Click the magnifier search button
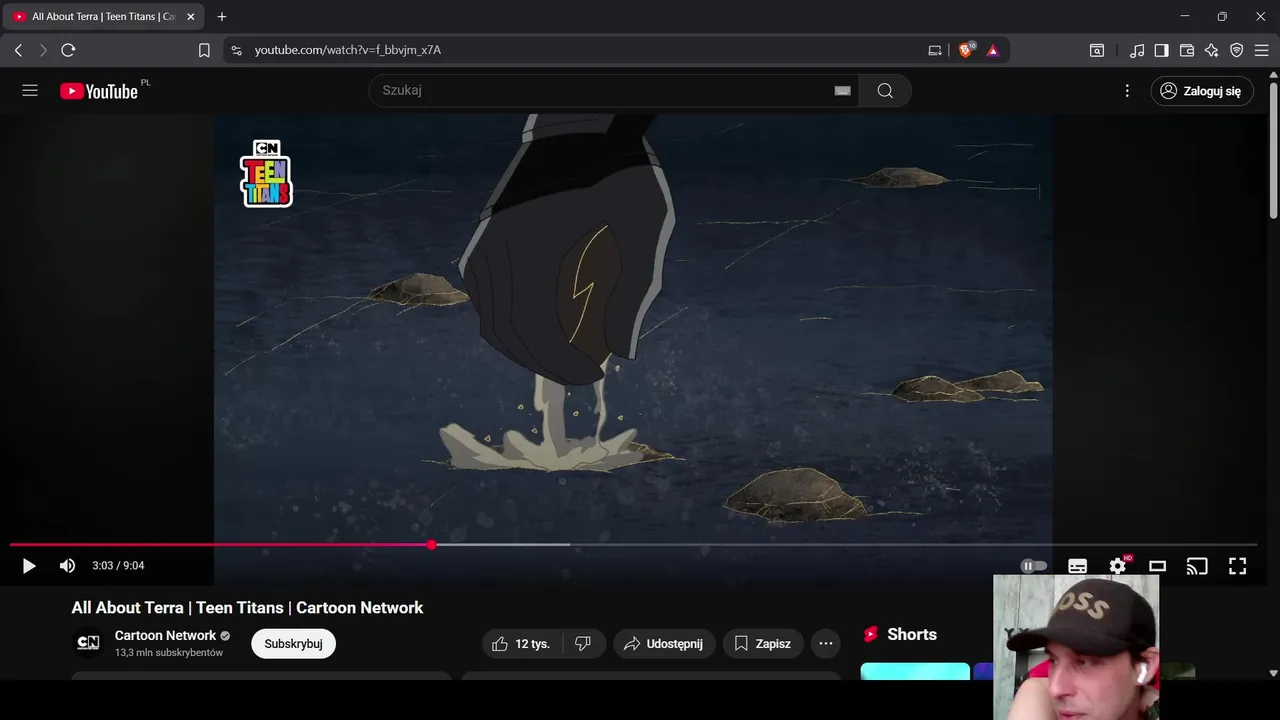The width and height of the screenshot is (1280, 720). tap(885, 90)
